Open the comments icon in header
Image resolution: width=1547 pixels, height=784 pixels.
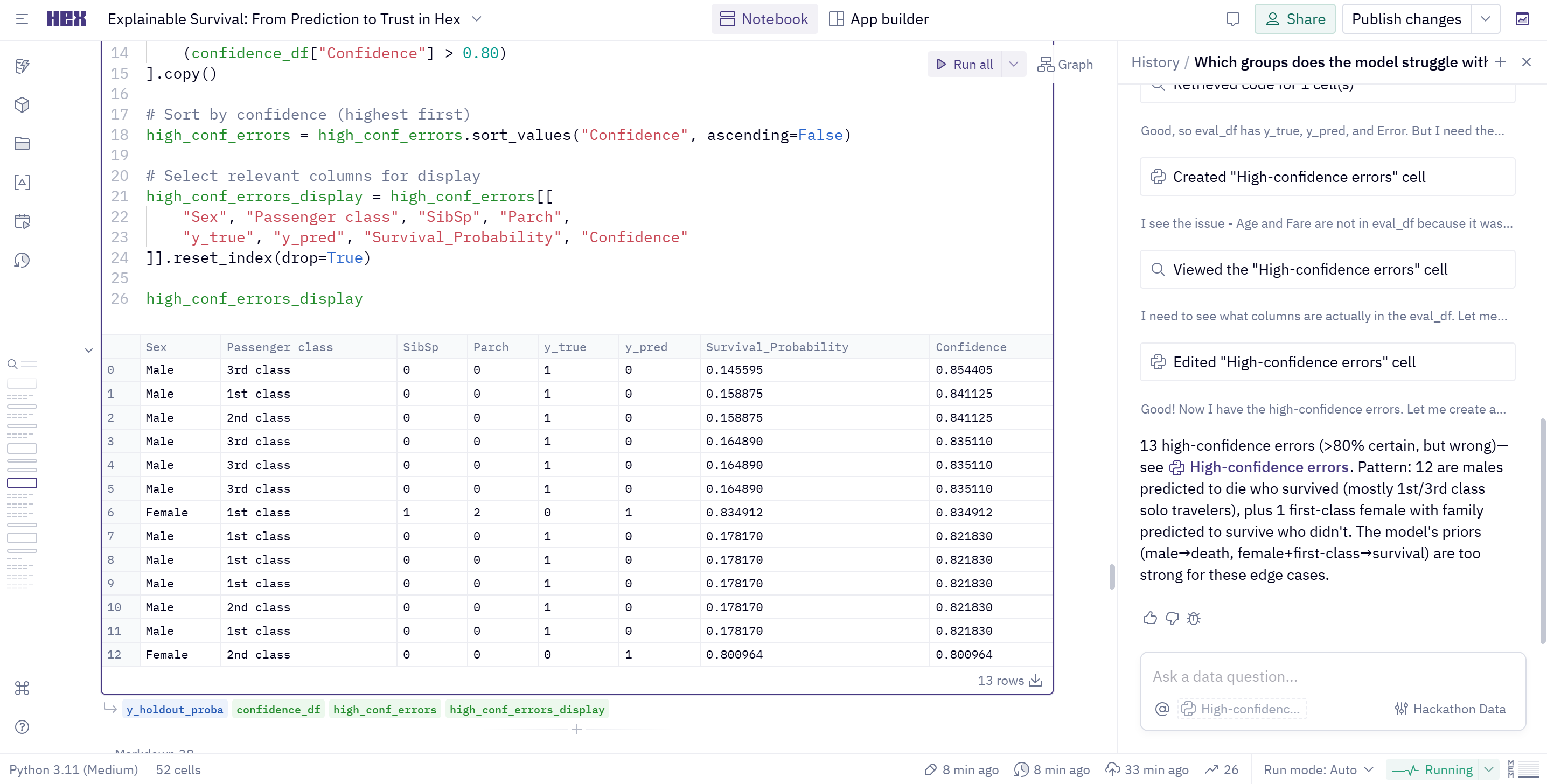tap(1232, 19)
